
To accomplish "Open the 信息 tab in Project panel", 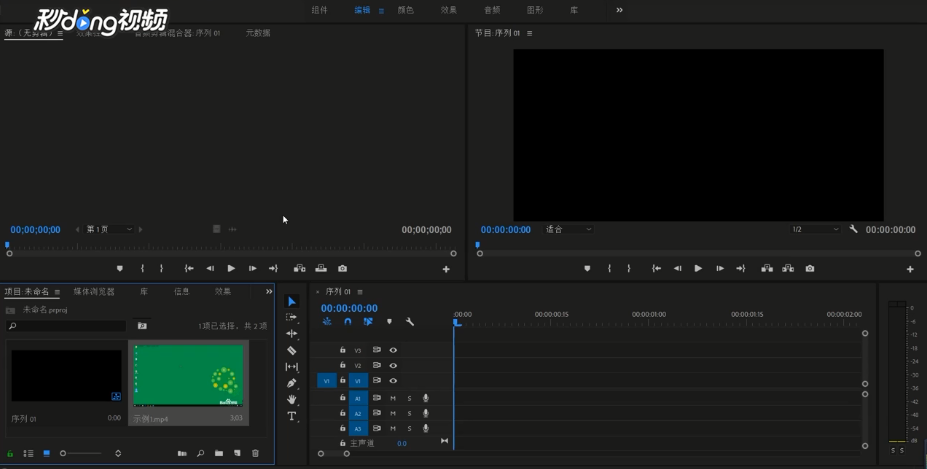I will tap(181, 292).
